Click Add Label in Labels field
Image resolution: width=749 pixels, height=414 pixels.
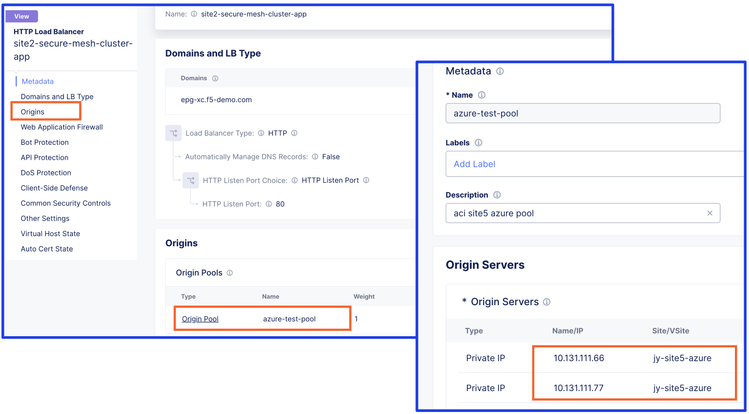pos(474,164)
